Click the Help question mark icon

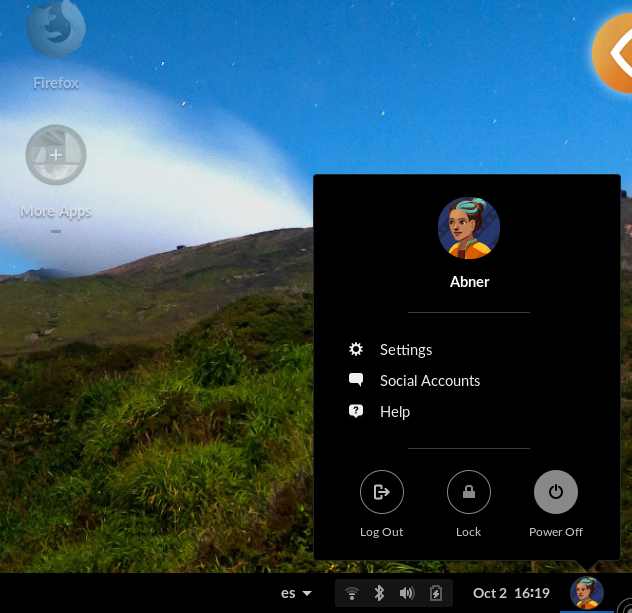(x=356, y=411)
